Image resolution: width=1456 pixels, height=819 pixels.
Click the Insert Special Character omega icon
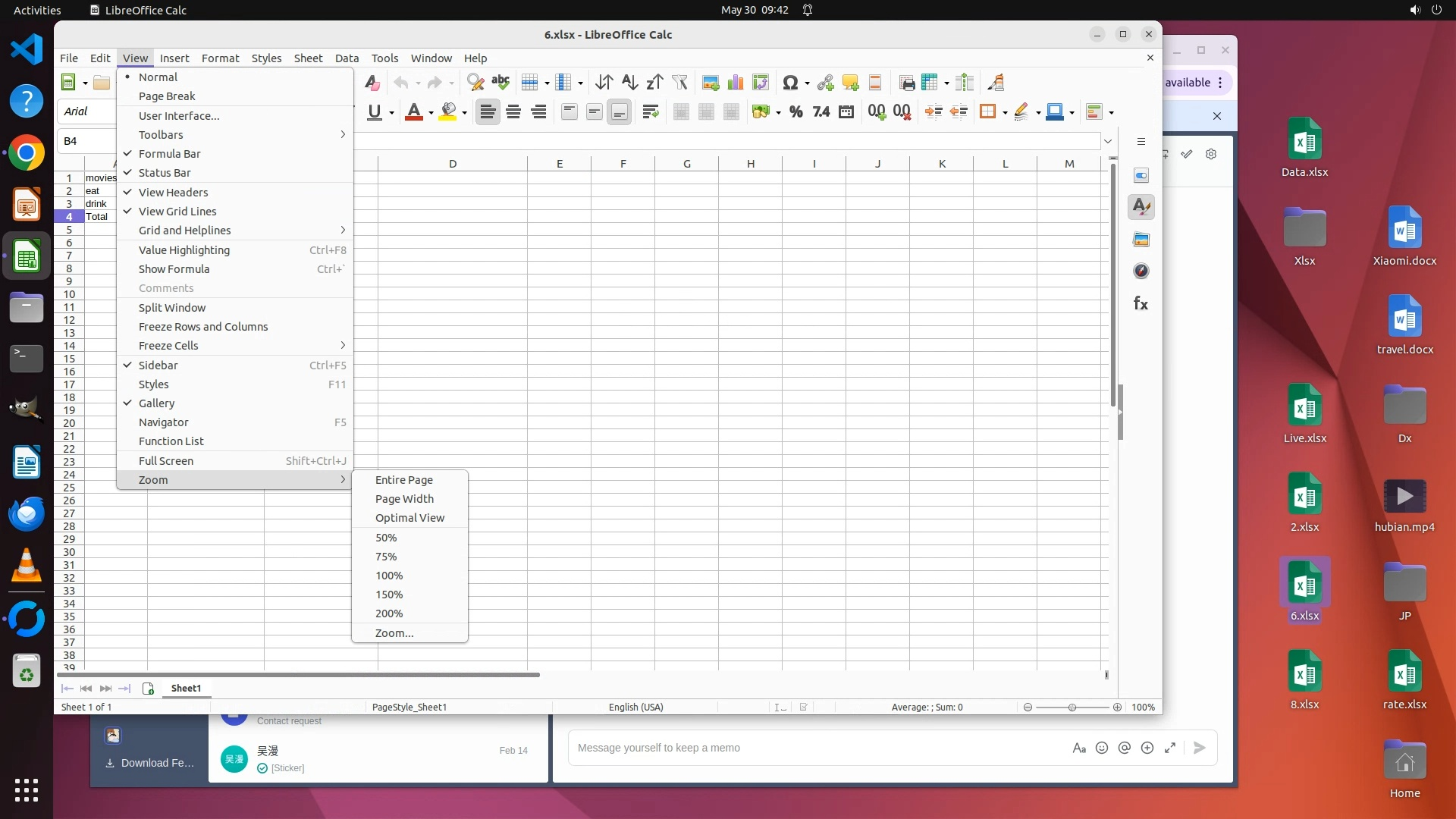click(x=790, y=83)
